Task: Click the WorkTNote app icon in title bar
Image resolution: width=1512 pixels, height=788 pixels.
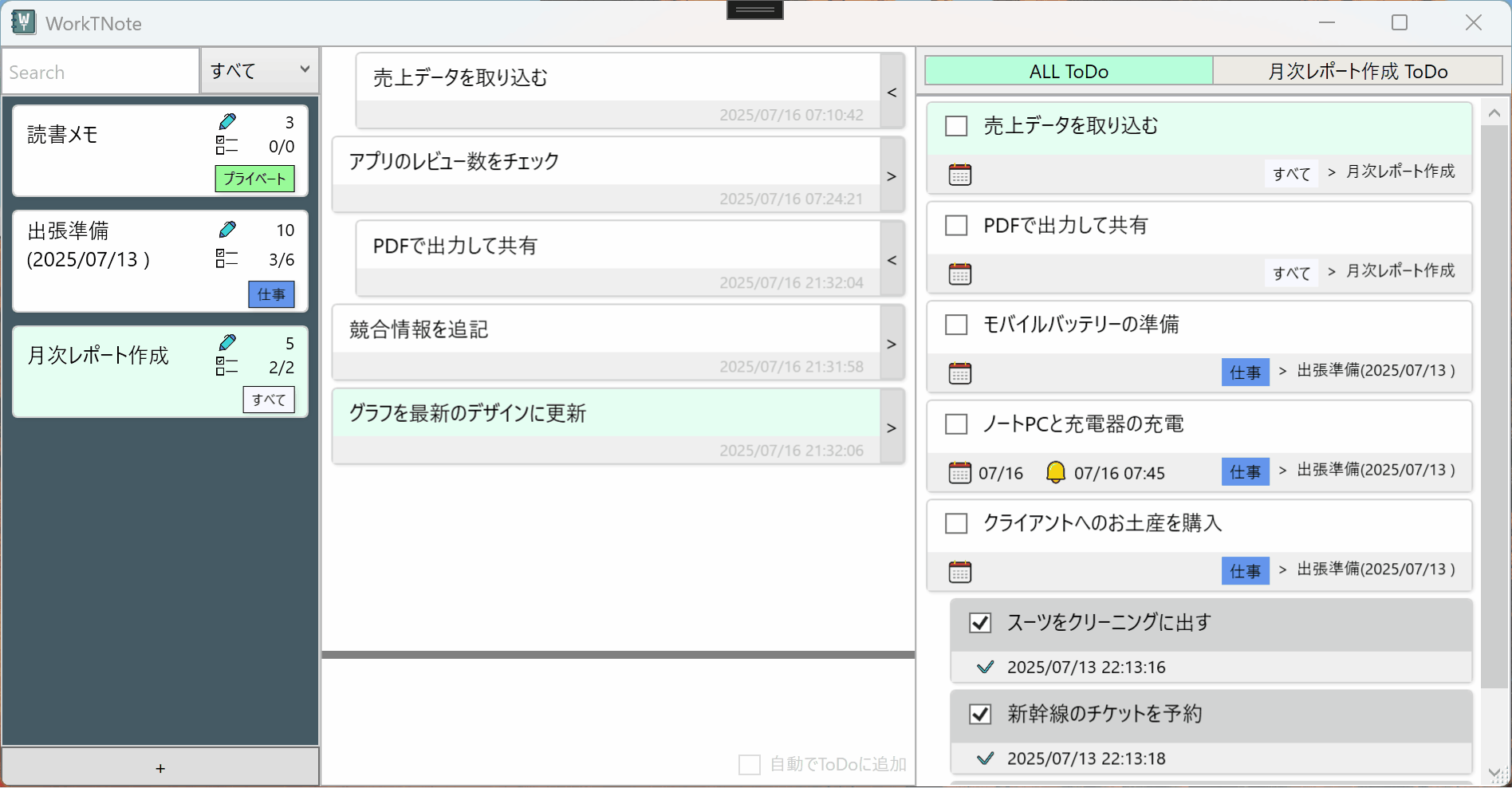Action: click(x=23, y=22)
